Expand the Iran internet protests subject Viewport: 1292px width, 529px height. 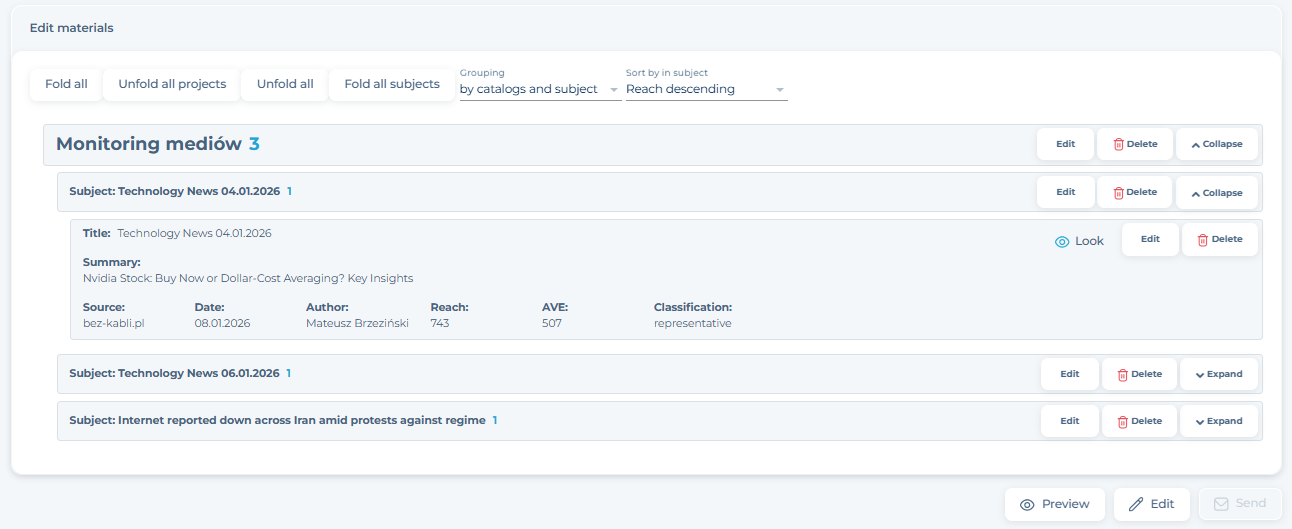coord(1218,421)
